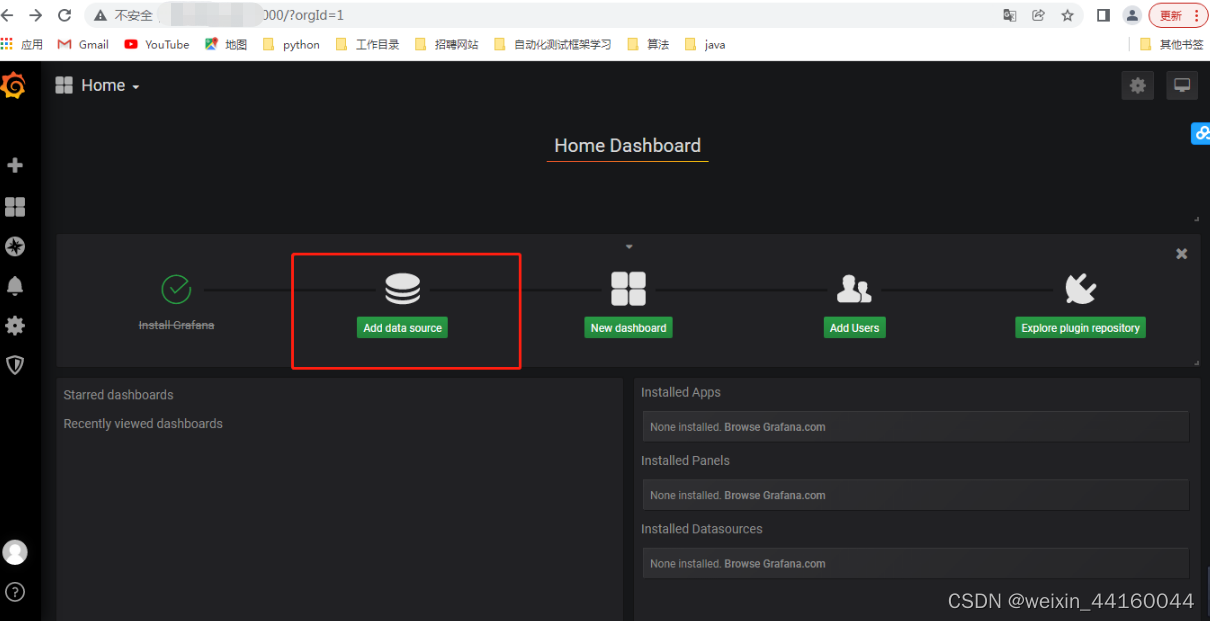The height and width of the screenshot is (621, 1210).
Task: Open dashboard settings gear at top right
Action: click(1137, 86)
